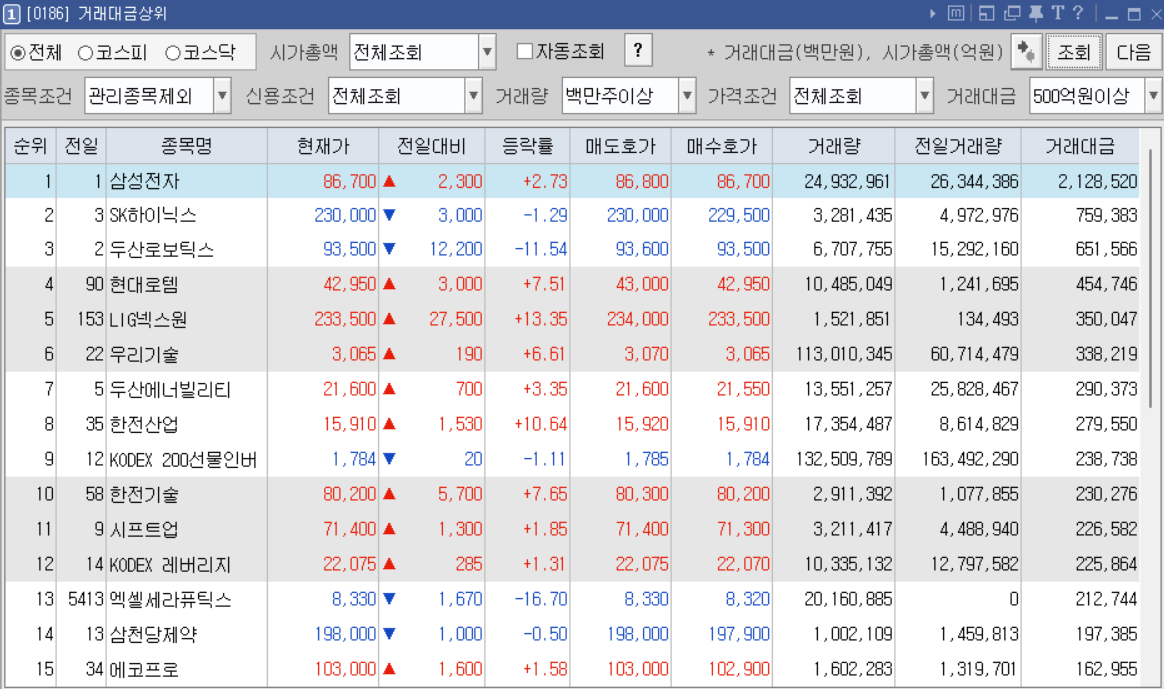
Task: Click the duplicate window icon
Action: (1012, 13)
